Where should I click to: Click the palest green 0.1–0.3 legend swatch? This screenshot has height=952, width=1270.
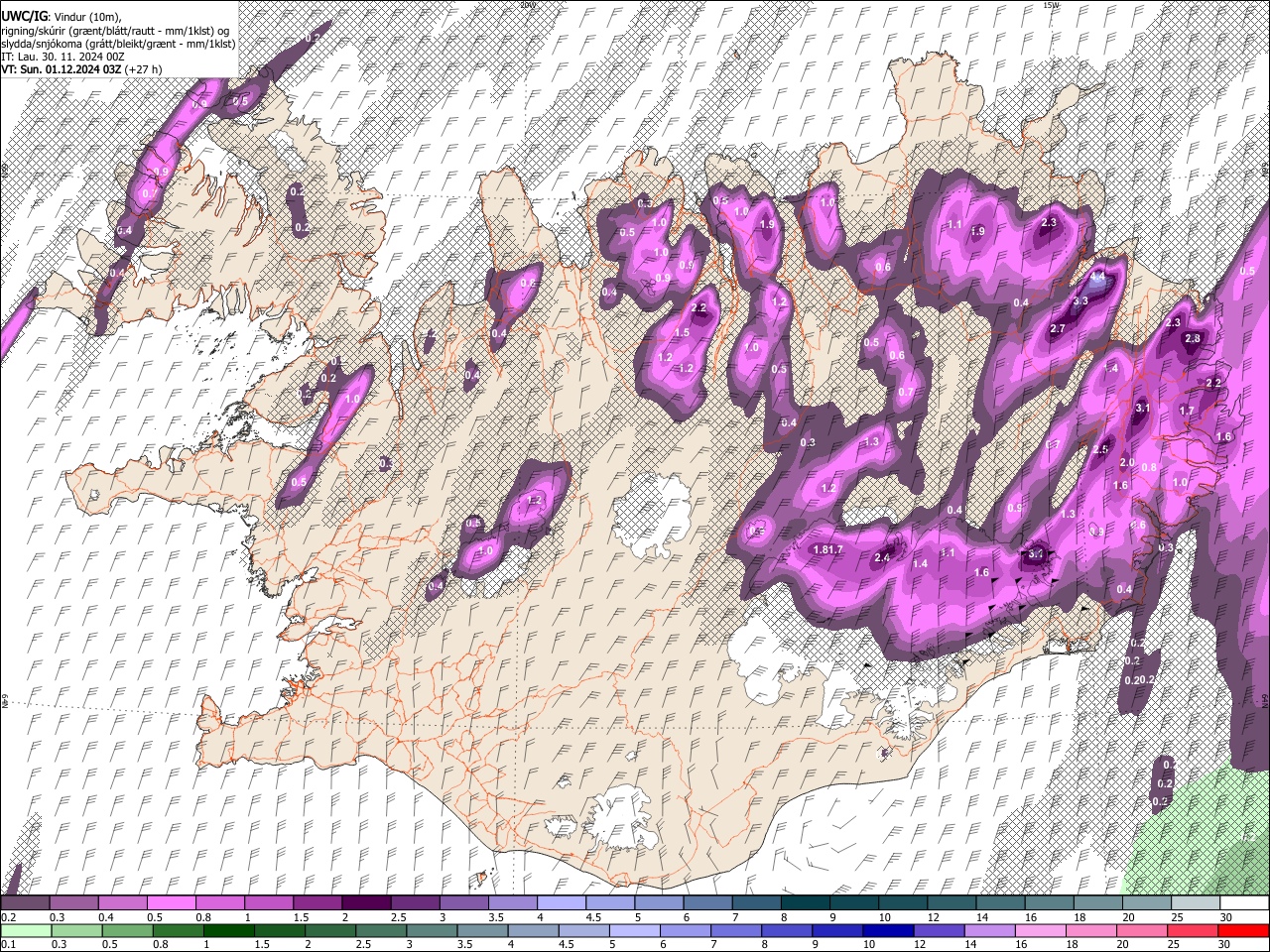click(25, 930)
